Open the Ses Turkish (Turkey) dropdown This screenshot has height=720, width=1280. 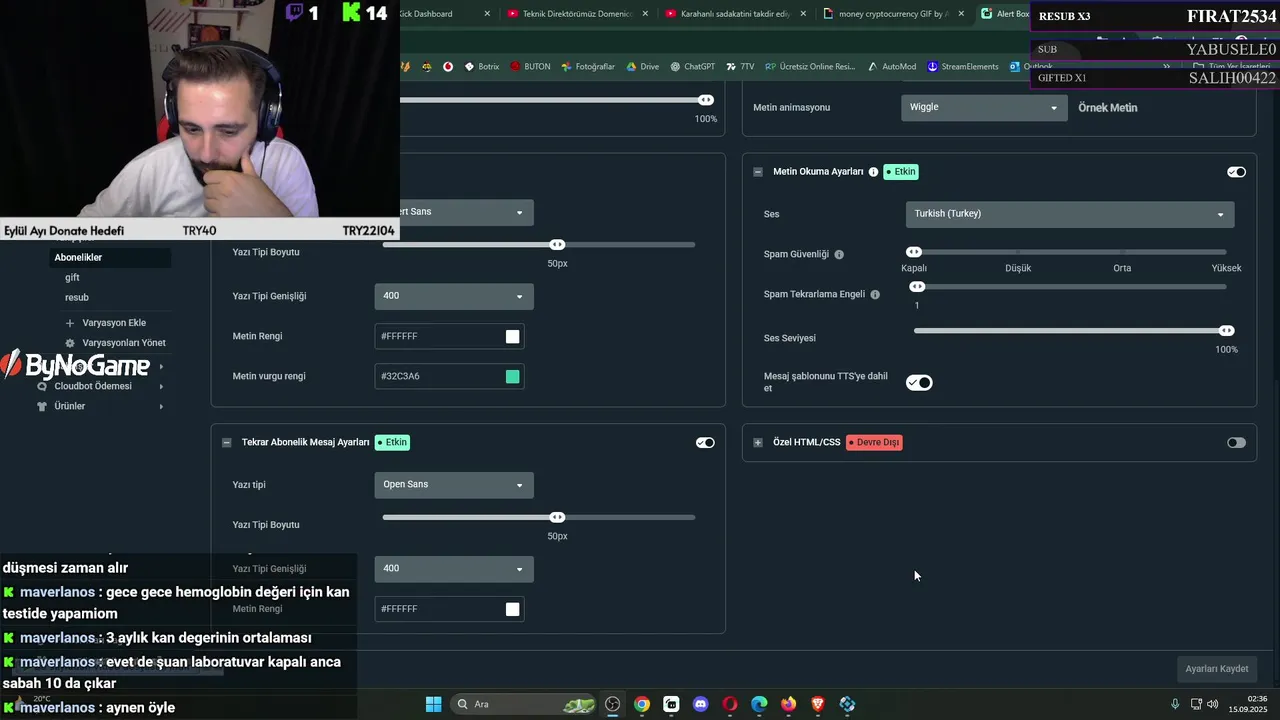1070,214
